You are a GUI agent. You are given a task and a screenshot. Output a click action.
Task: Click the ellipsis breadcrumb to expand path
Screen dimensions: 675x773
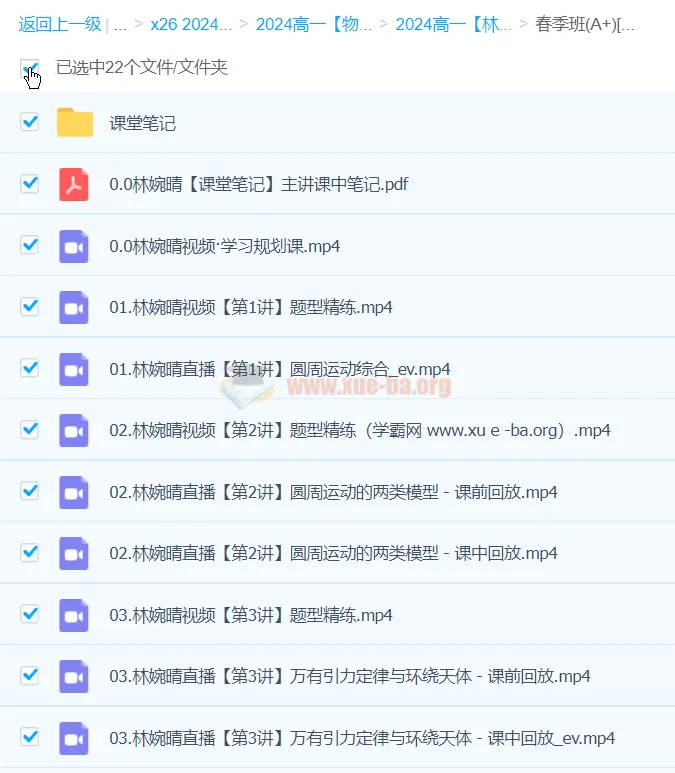(120, 24)
